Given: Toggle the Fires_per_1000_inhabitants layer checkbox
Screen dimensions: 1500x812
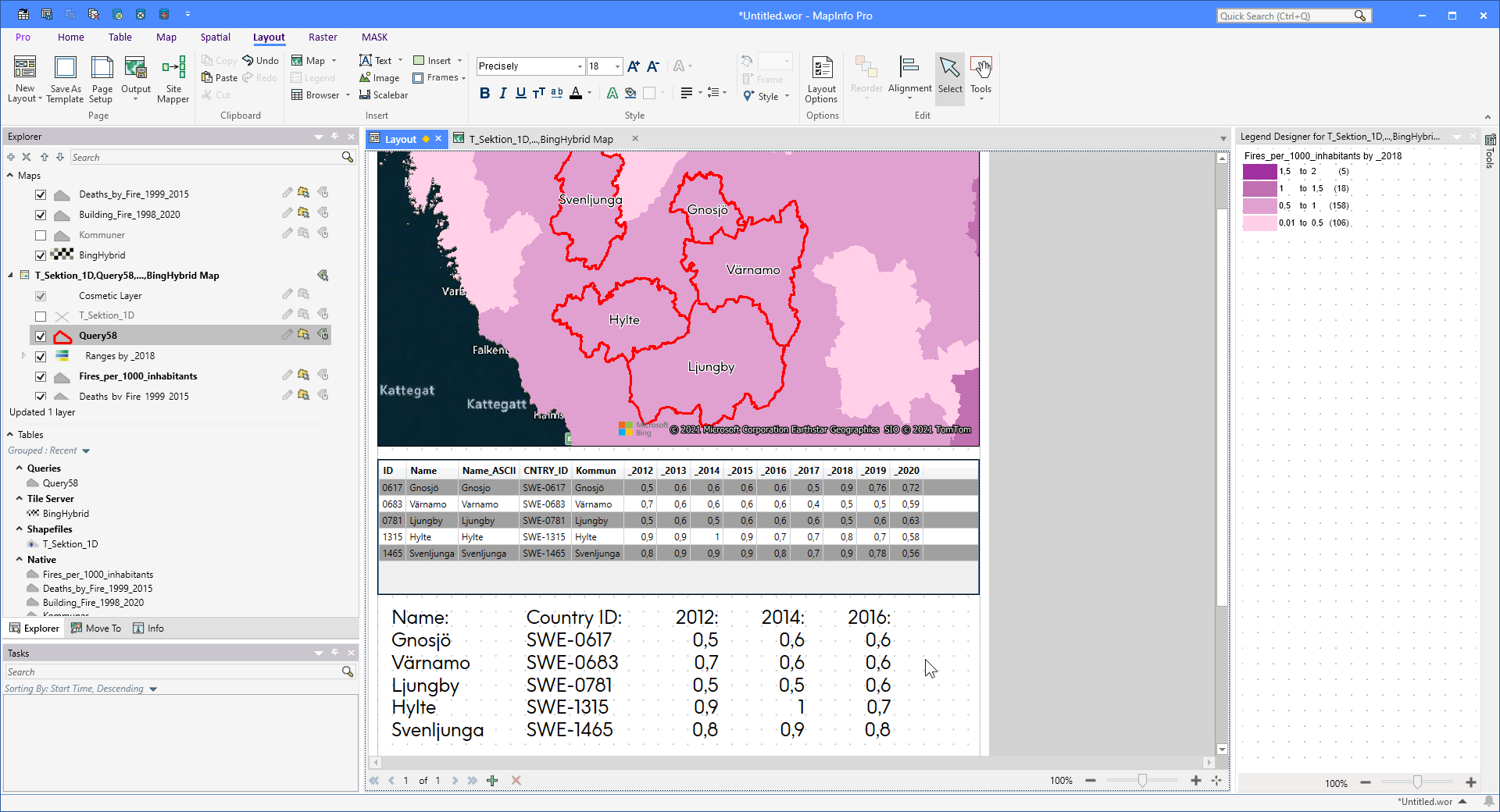Looking at the screenshot, I should pos(41,377).
